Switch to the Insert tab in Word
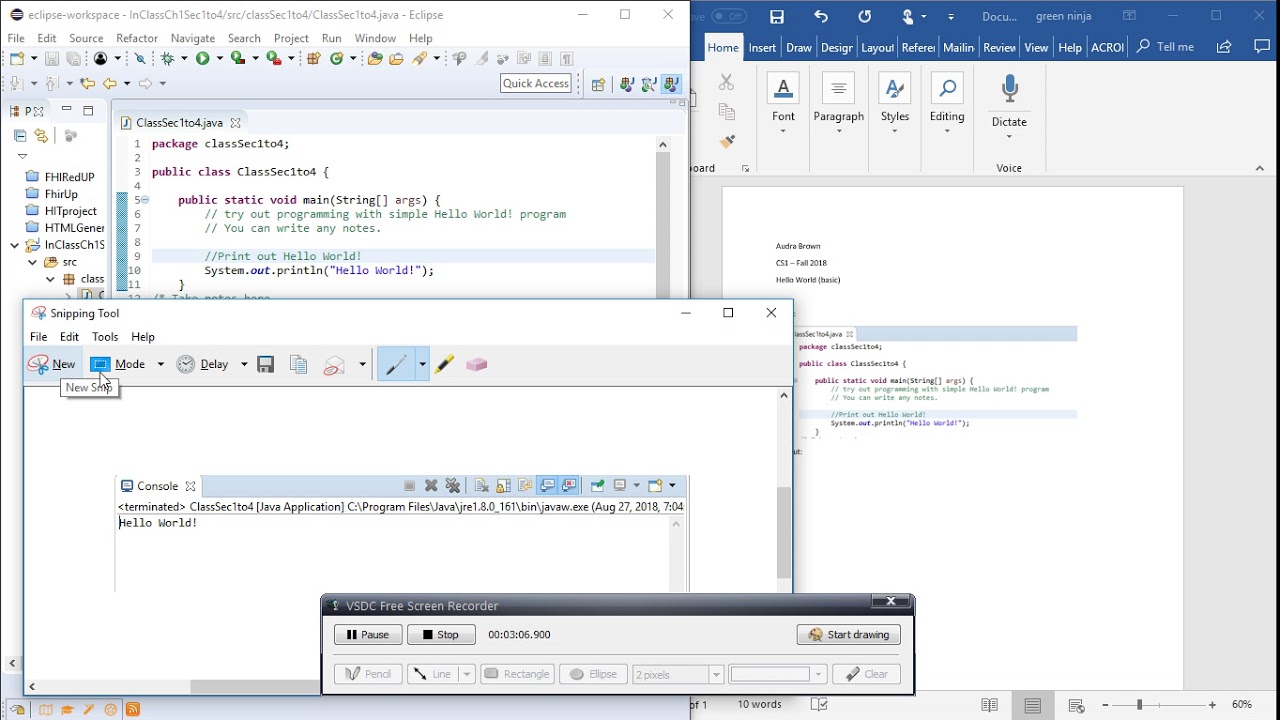Image resolution: width=1280 pixels, height=720 pixels. (x=762, y=47)
